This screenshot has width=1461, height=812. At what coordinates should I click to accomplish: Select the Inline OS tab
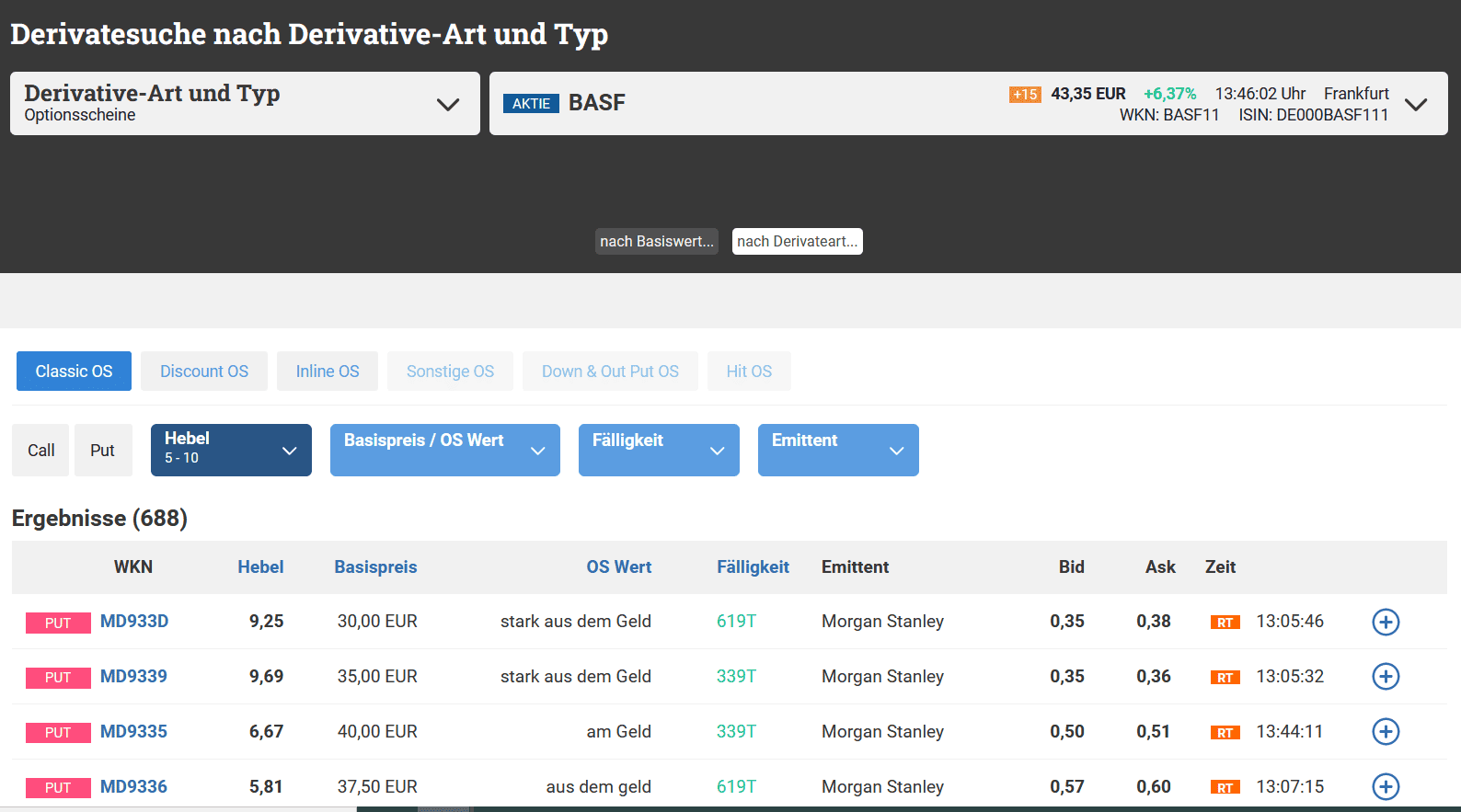pos(327,372)
